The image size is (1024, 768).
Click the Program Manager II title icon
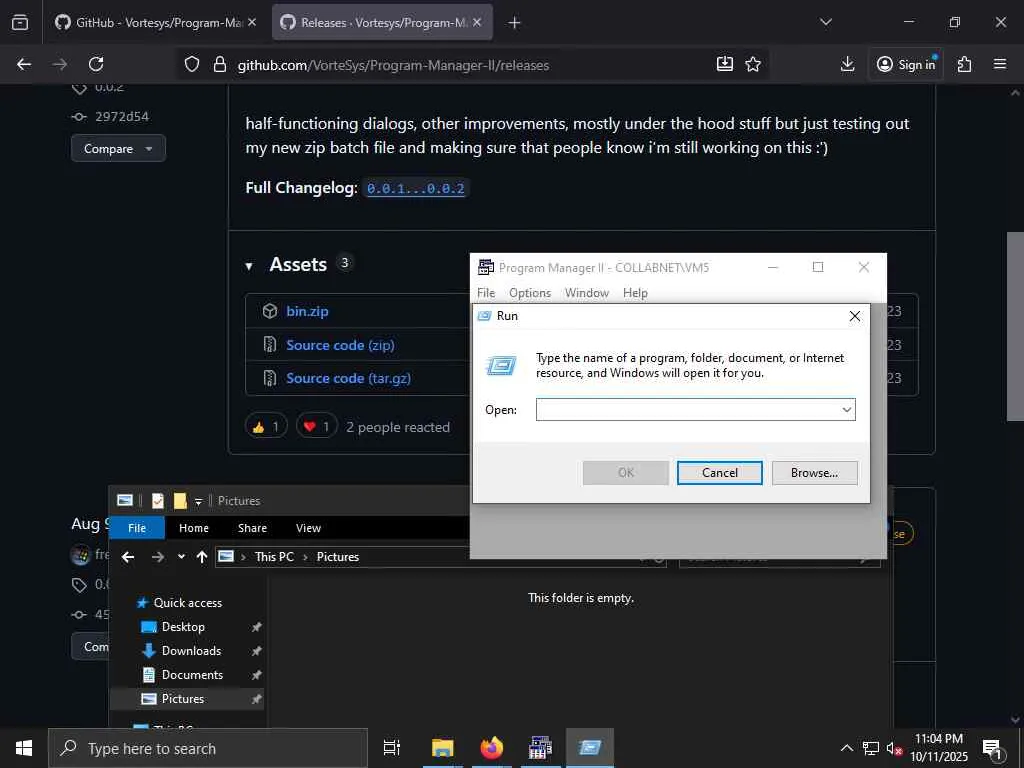click(486, 267)
